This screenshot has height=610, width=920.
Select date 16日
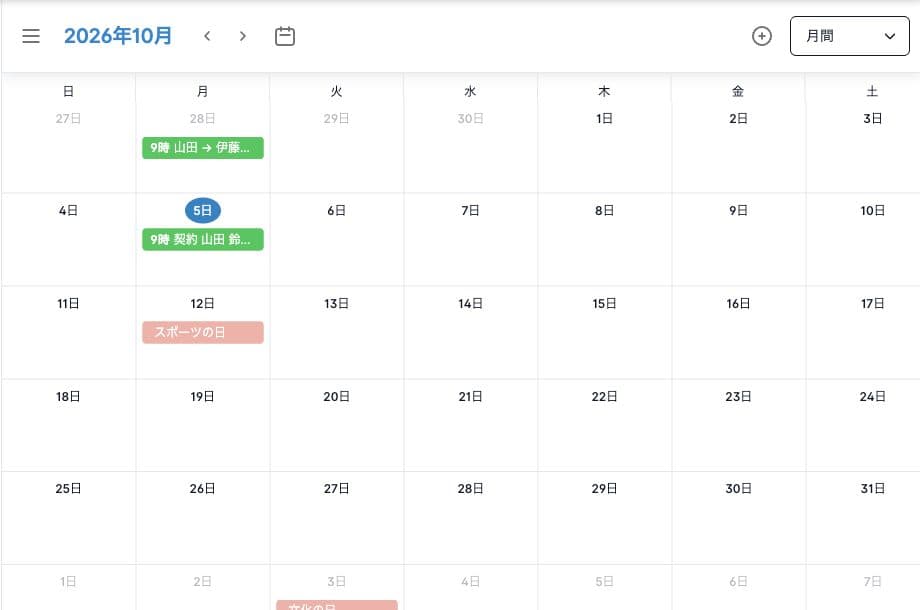tap(738, 304)
